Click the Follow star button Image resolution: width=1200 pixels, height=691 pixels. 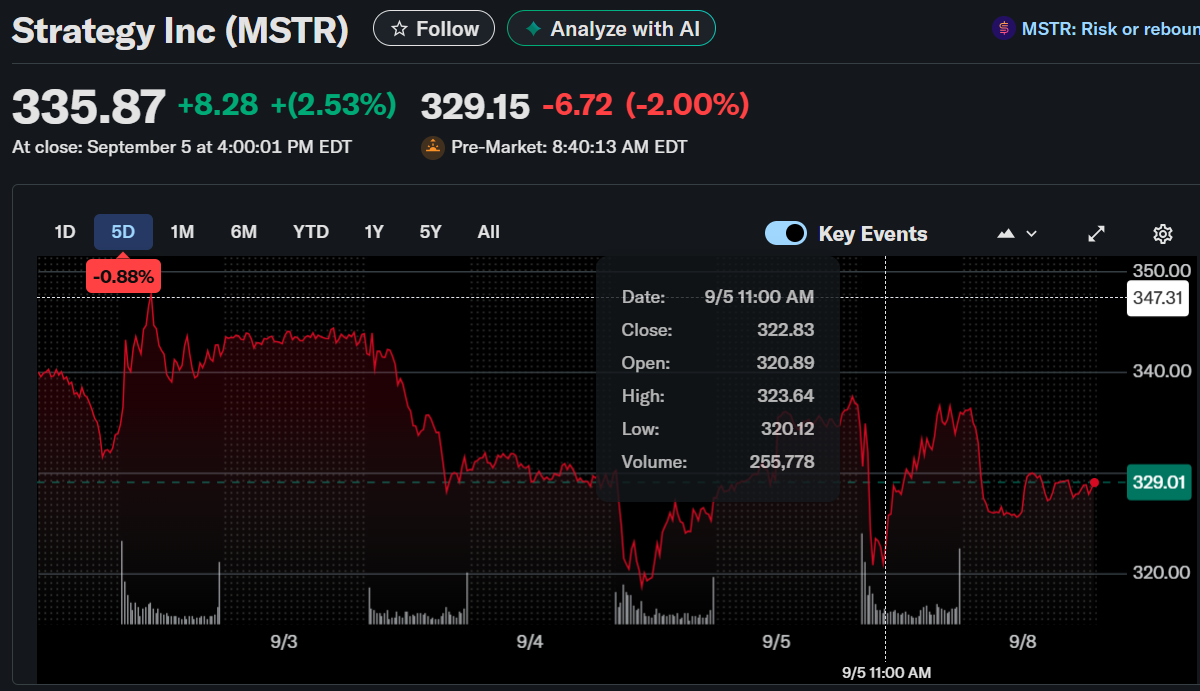coord(434,29)
